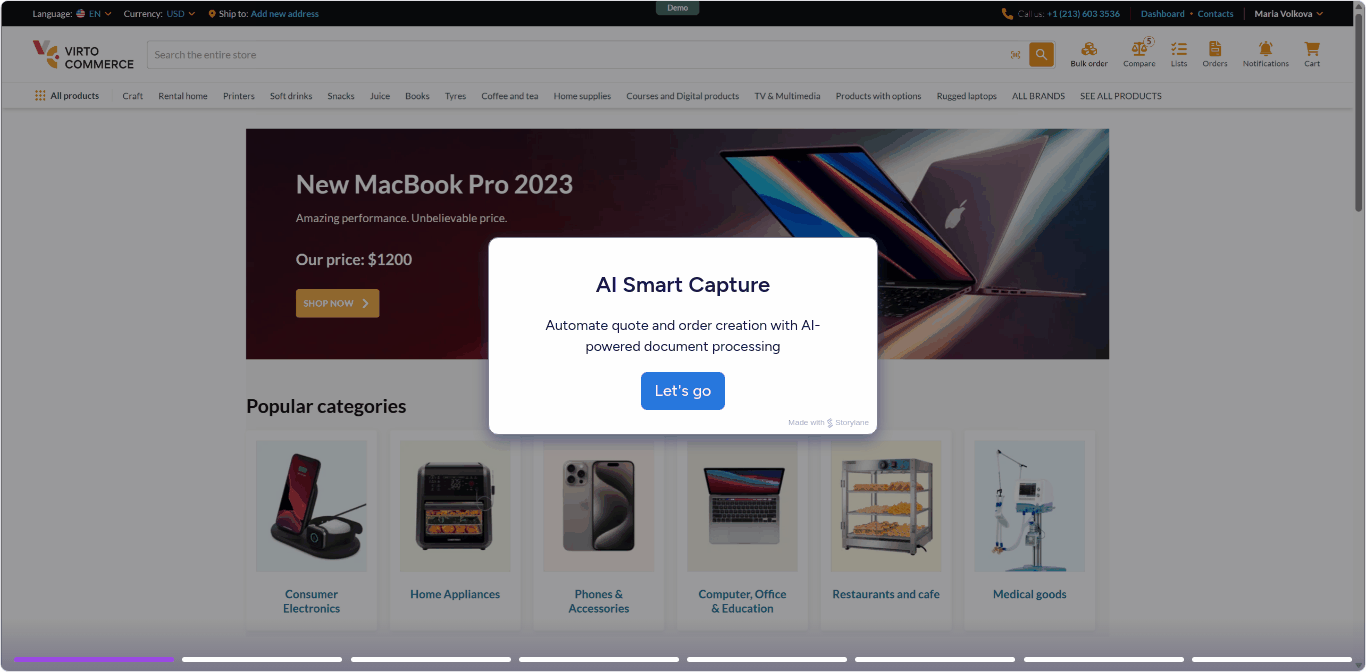Open the Maria Volkova account menu
1366x672 pixels.
coord(1289,14)
